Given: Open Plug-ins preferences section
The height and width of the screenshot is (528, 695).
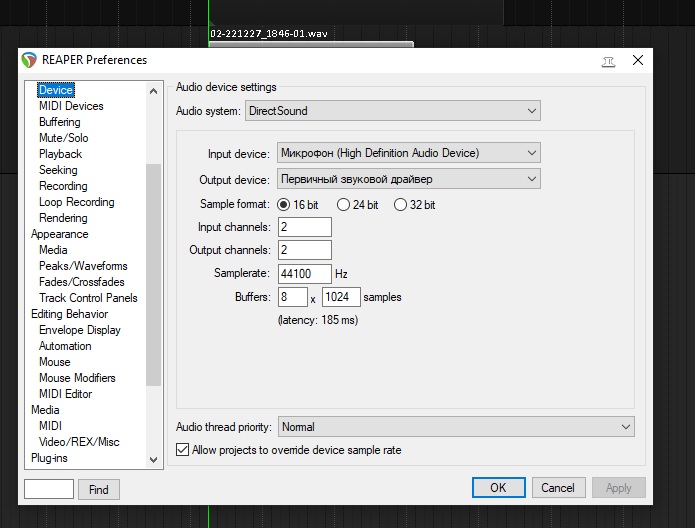Looking at the screenshot, I should point(49,458).
